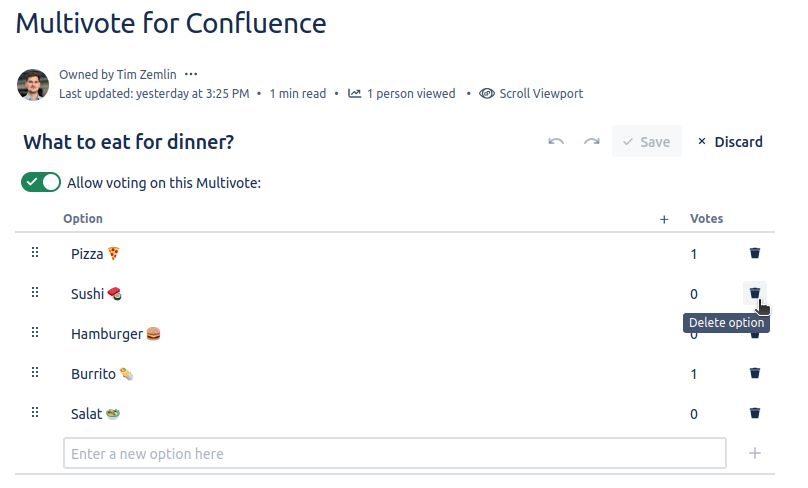Add new option with bottom plus icon

coord(755,453)
